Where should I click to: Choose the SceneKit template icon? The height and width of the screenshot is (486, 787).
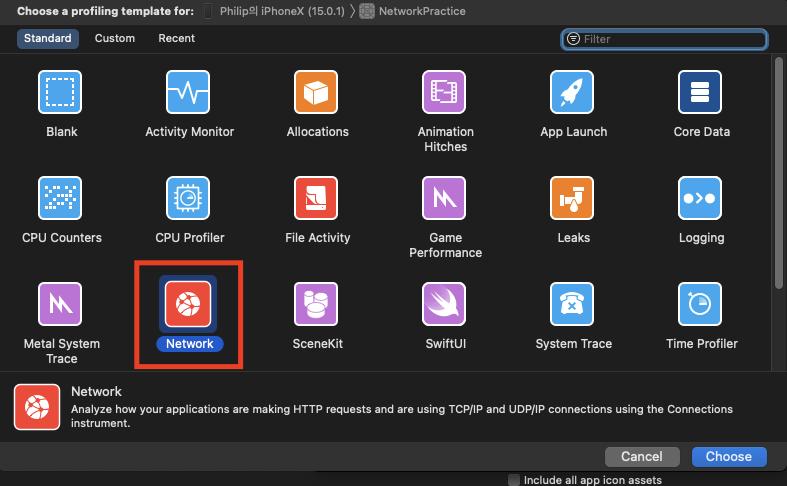click(316, 304)
